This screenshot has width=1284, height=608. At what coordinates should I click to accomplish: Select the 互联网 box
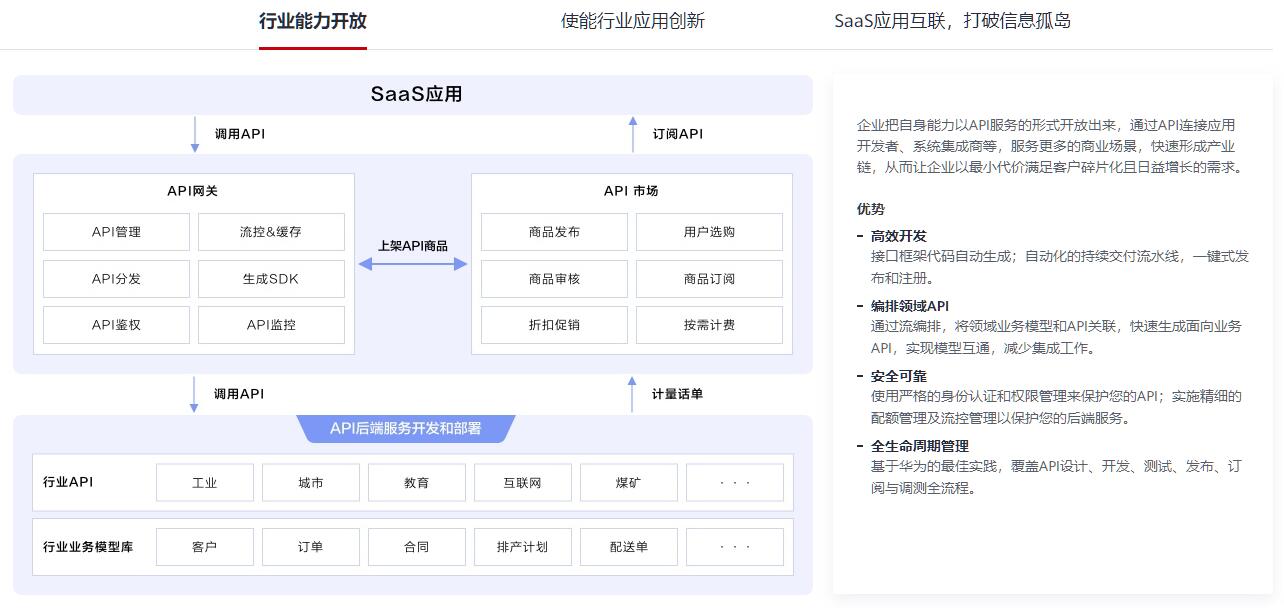523,483
